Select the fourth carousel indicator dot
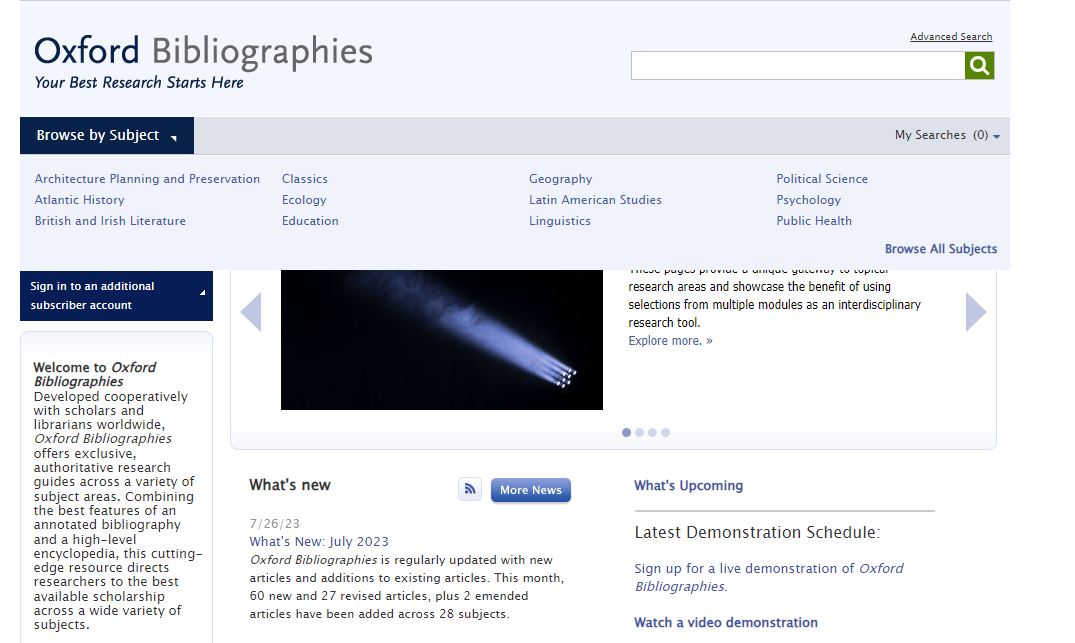The image size is (1075, 643). point(666,433)
